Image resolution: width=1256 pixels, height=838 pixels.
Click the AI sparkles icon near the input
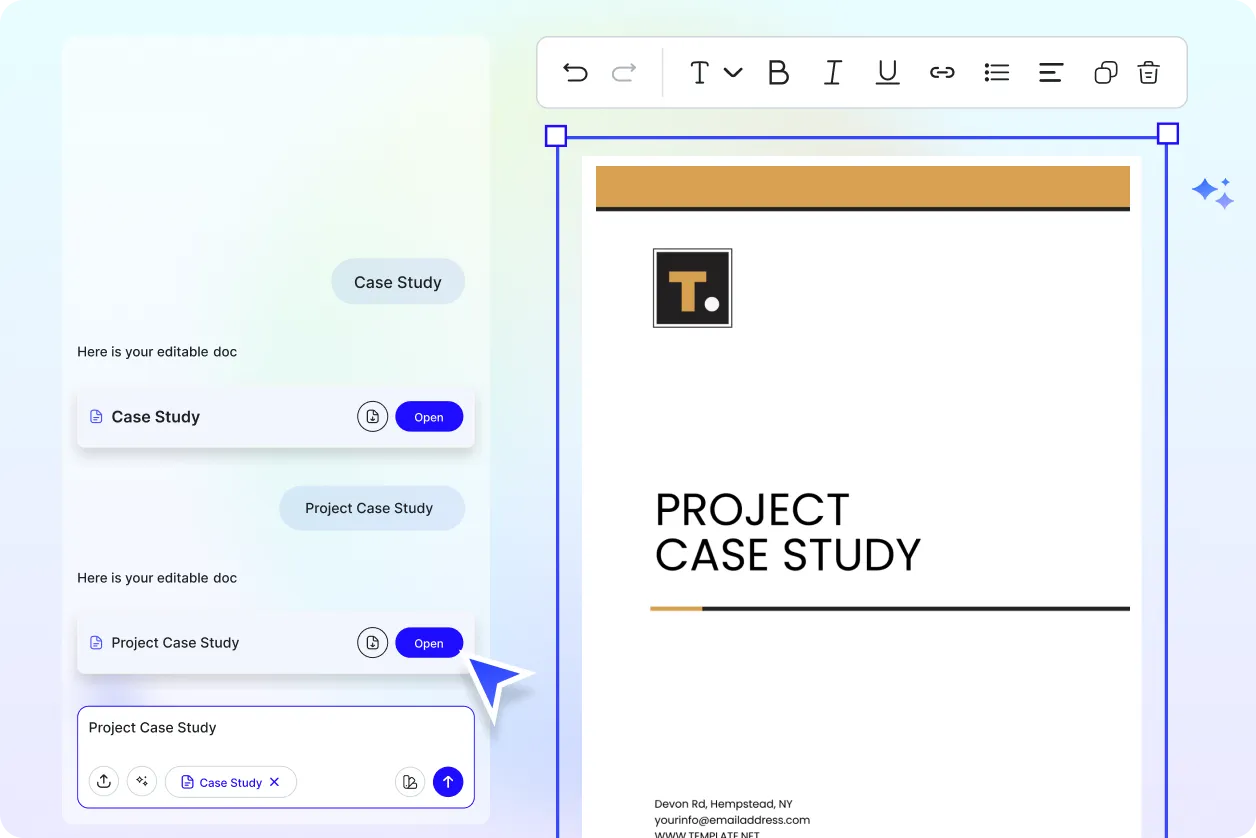(142, 781)
